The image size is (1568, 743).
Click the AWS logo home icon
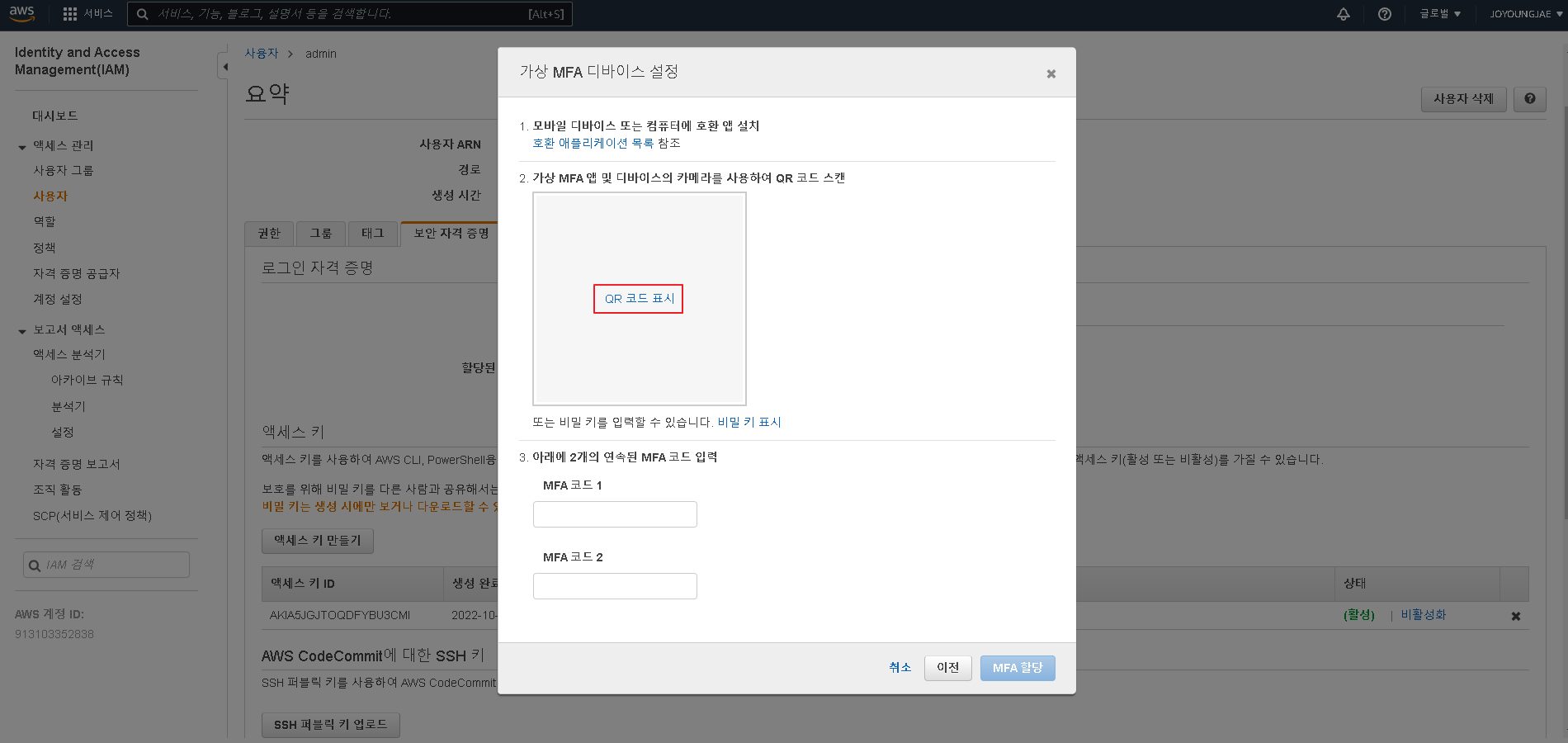click(x=22, y=14)
